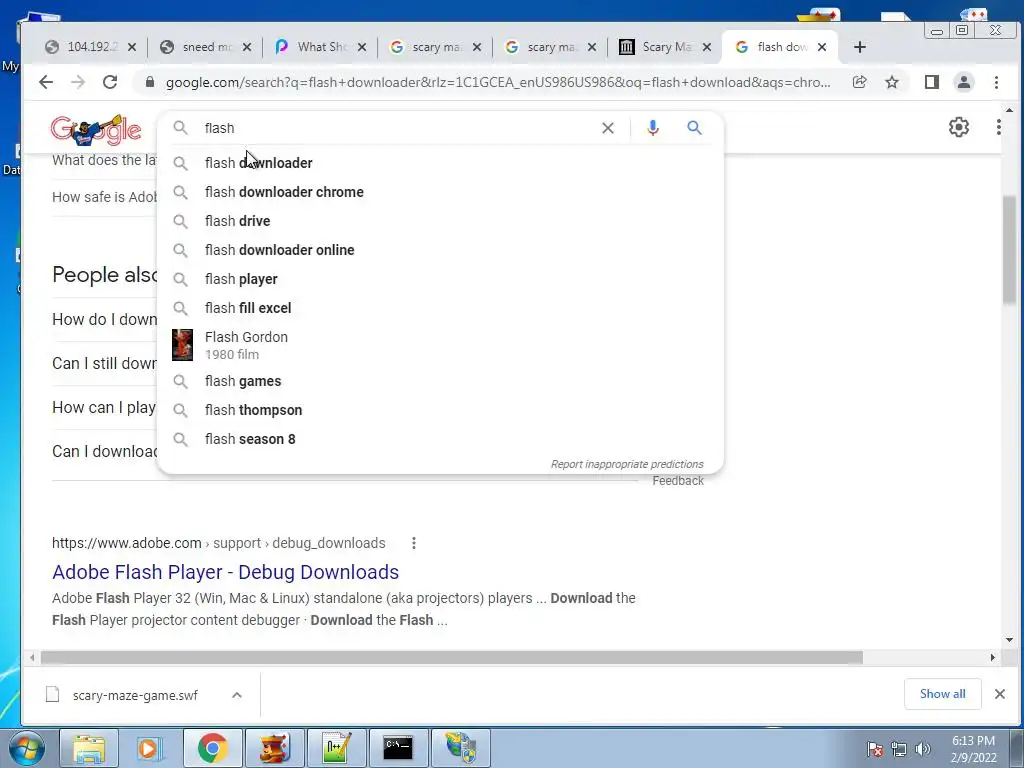Select suggestion flash season 8
The image size is (1024, 768).
[440, 439]
